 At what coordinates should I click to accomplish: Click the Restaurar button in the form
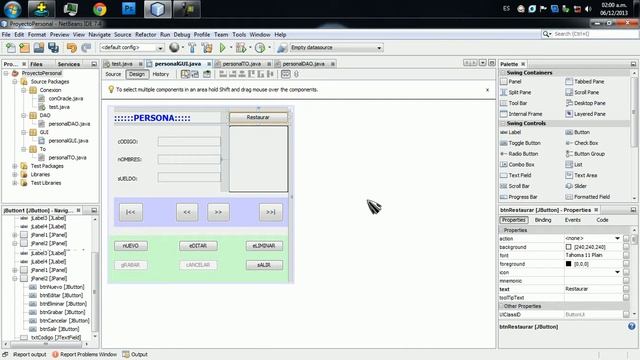[x=258, y=118]
